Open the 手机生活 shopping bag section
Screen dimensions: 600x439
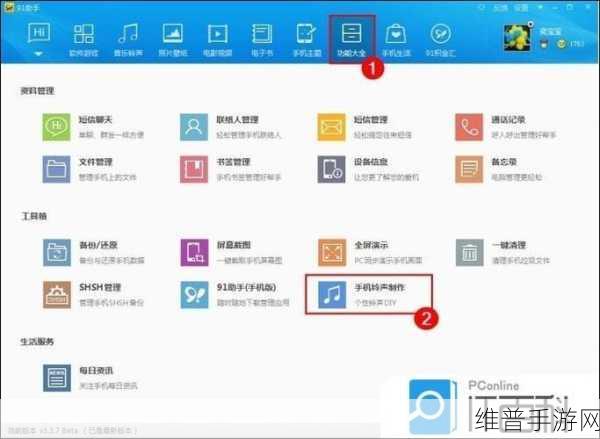point(396,40)
